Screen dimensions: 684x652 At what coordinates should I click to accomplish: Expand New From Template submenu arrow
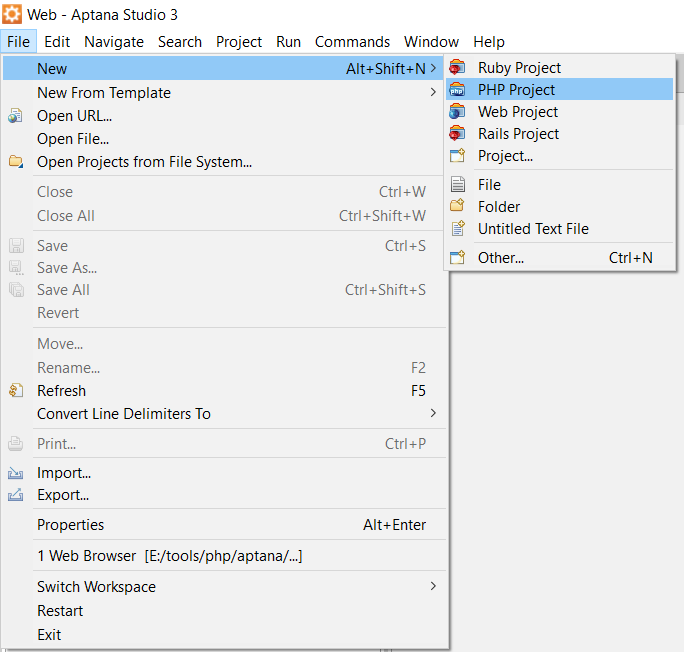(433, 92)
